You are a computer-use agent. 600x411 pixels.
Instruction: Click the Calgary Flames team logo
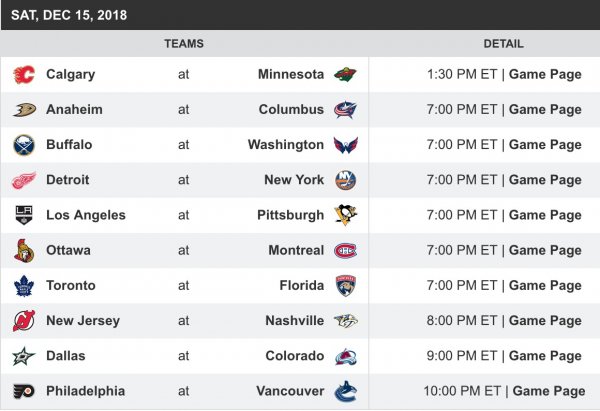24,75
